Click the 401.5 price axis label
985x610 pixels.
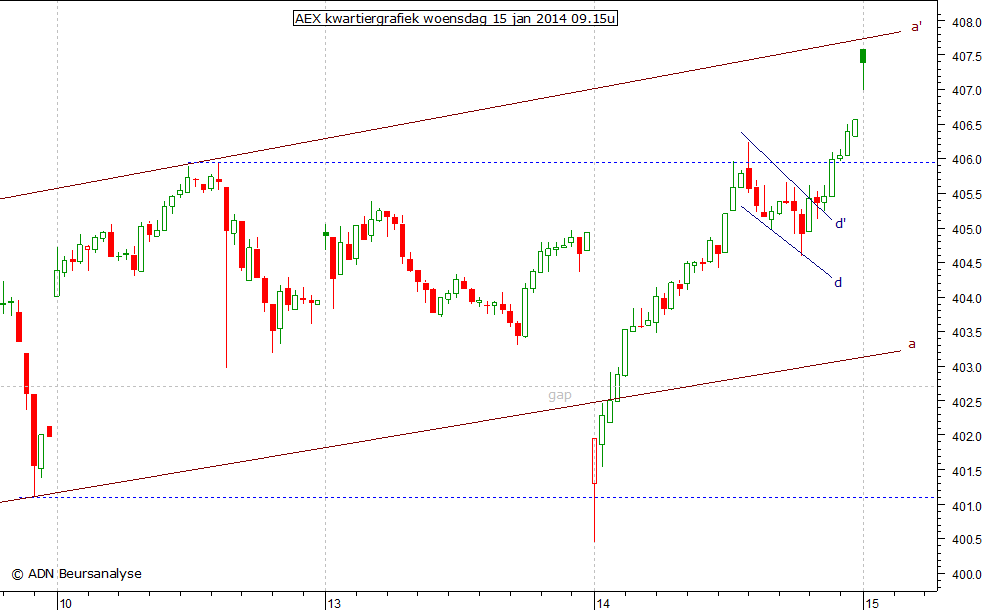tap(966, 471)
